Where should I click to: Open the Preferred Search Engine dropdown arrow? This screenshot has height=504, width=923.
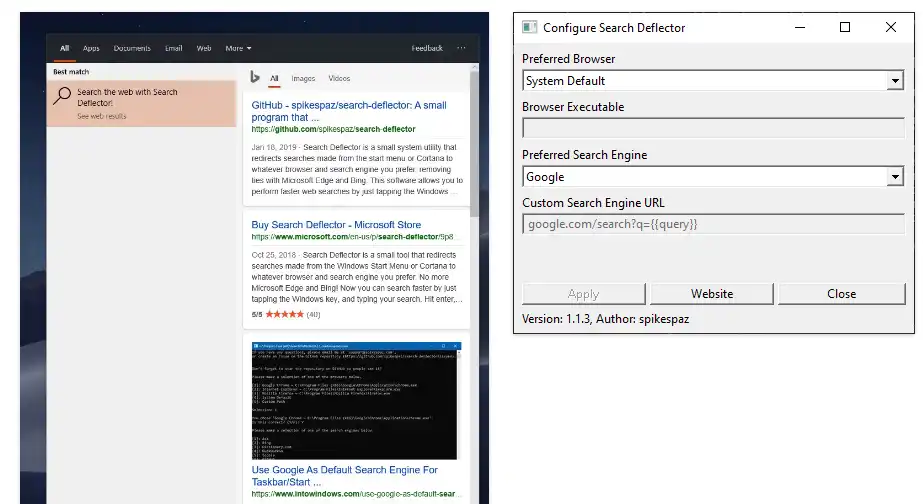895,177
